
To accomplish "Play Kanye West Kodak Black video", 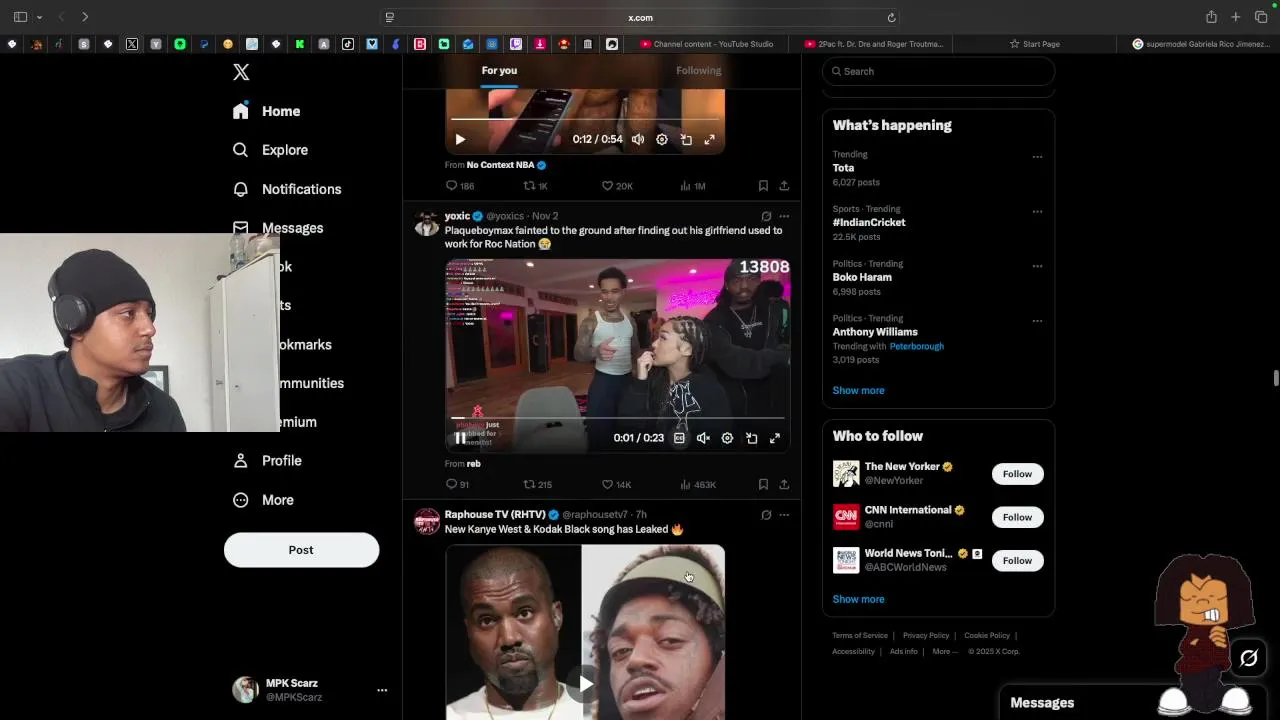I will click(585, 684).
